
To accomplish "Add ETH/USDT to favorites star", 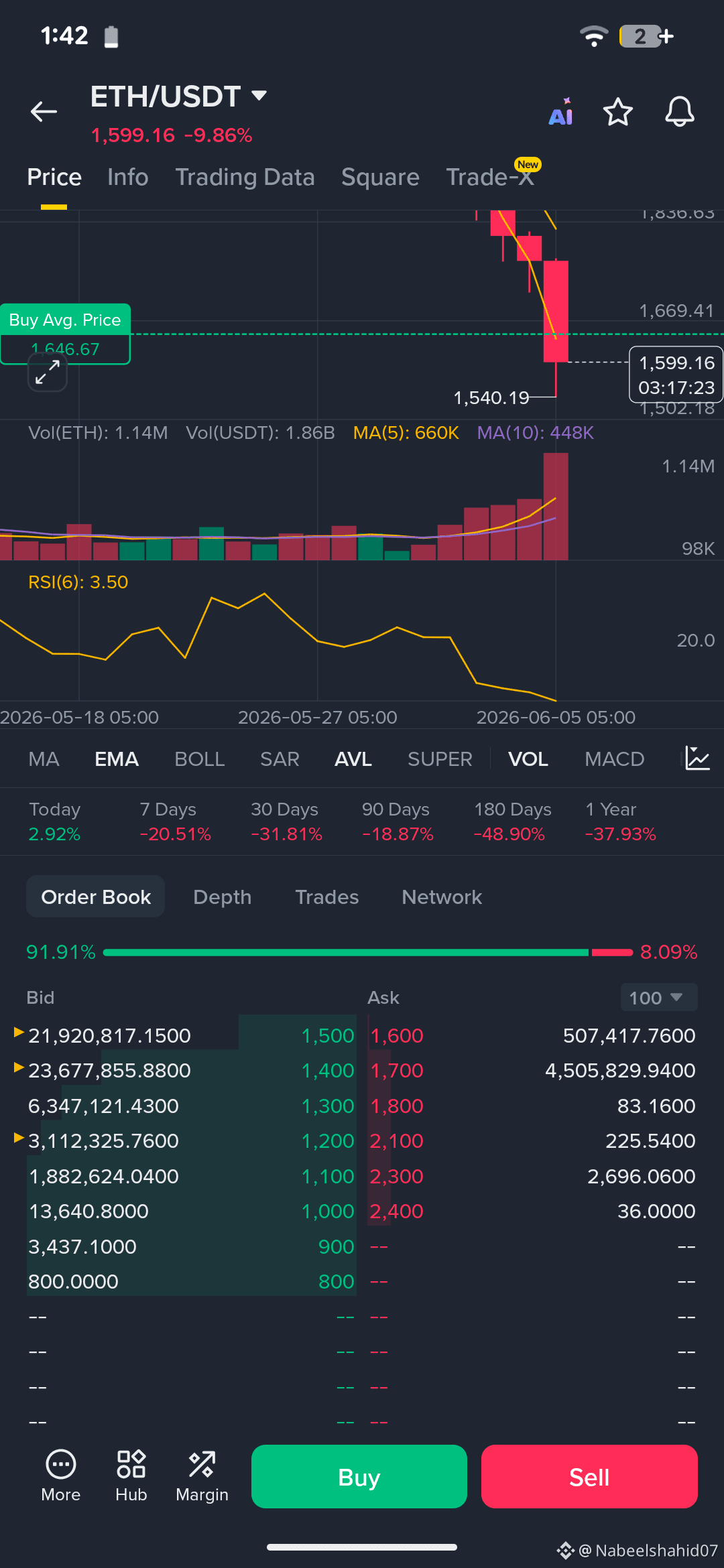I will 617,112.
